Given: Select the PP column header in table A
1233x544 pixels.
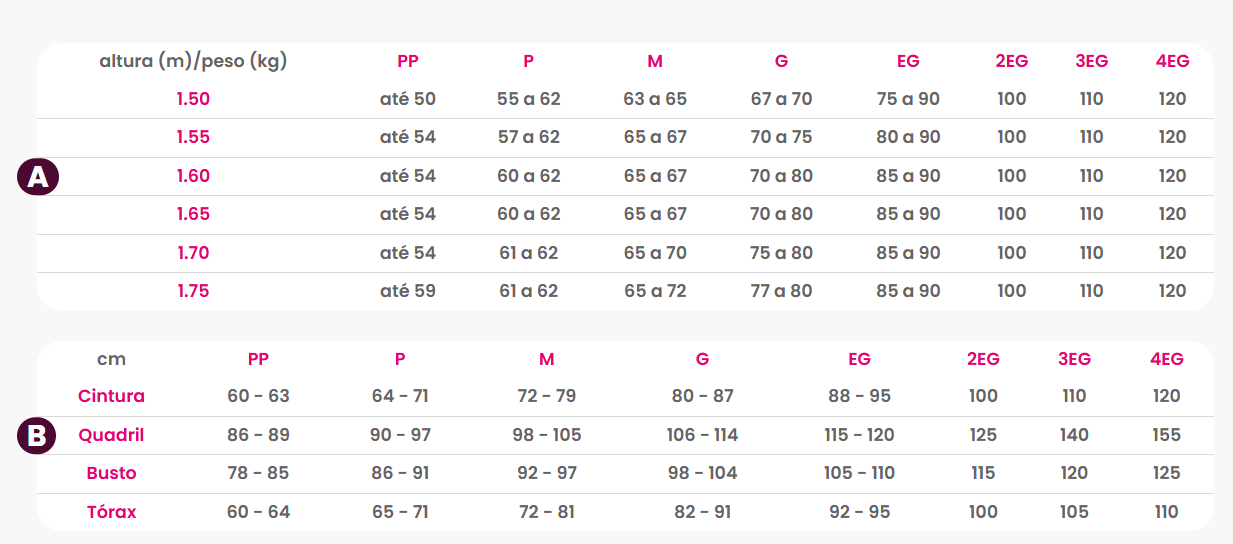Looking at the screenshot, I should click(408, 61).
